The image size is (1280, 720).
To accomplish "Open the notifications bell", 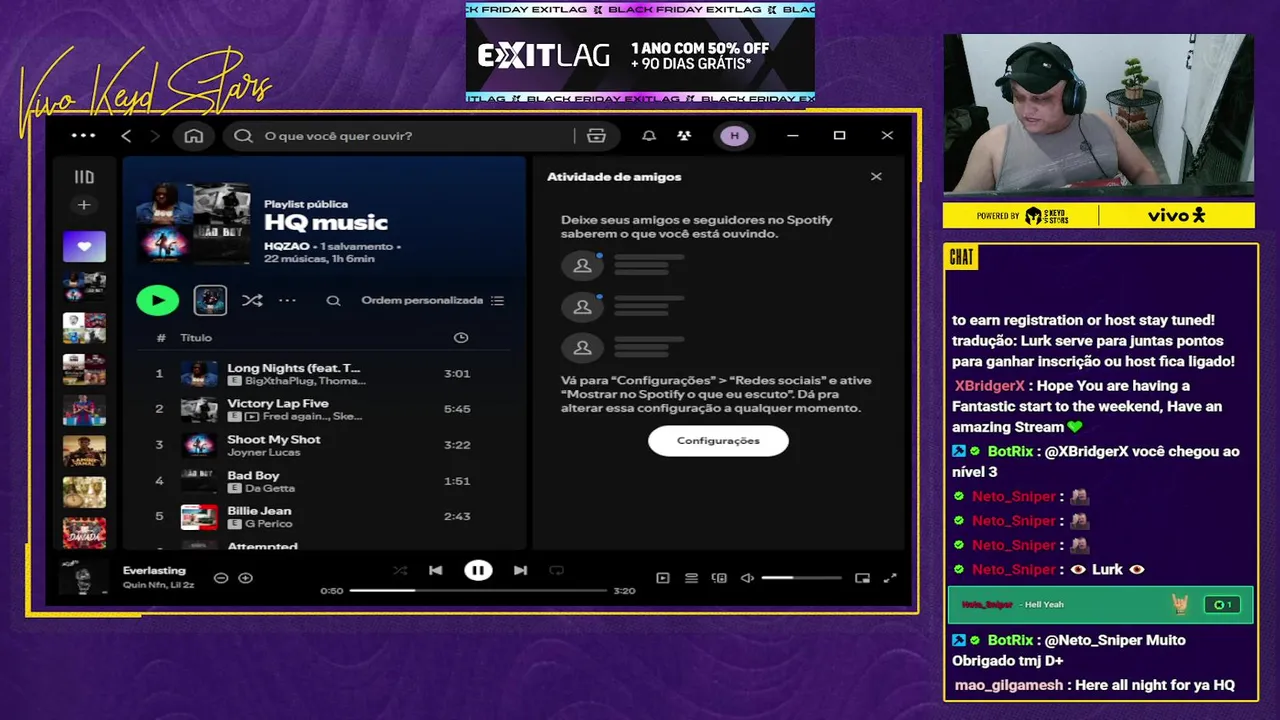I will [649, 136].
